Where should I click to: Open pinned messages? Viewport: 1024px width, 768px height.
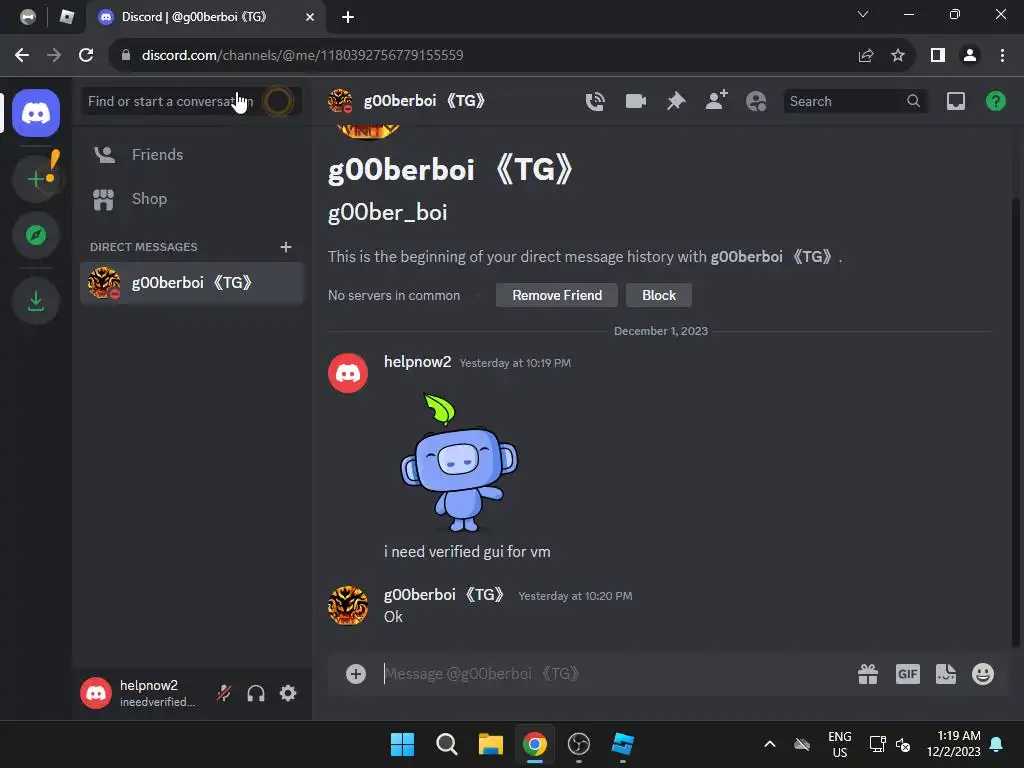point(676,101)
